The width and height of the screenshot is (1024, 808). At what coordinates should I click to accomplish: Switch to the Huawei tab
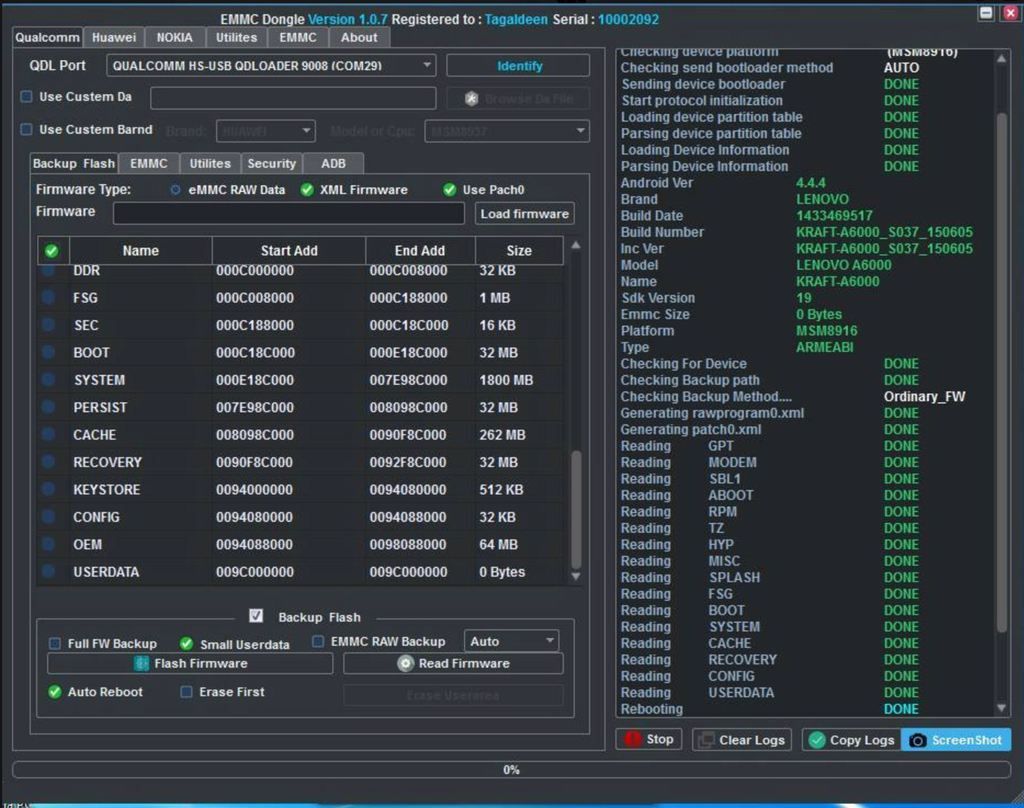114,37
